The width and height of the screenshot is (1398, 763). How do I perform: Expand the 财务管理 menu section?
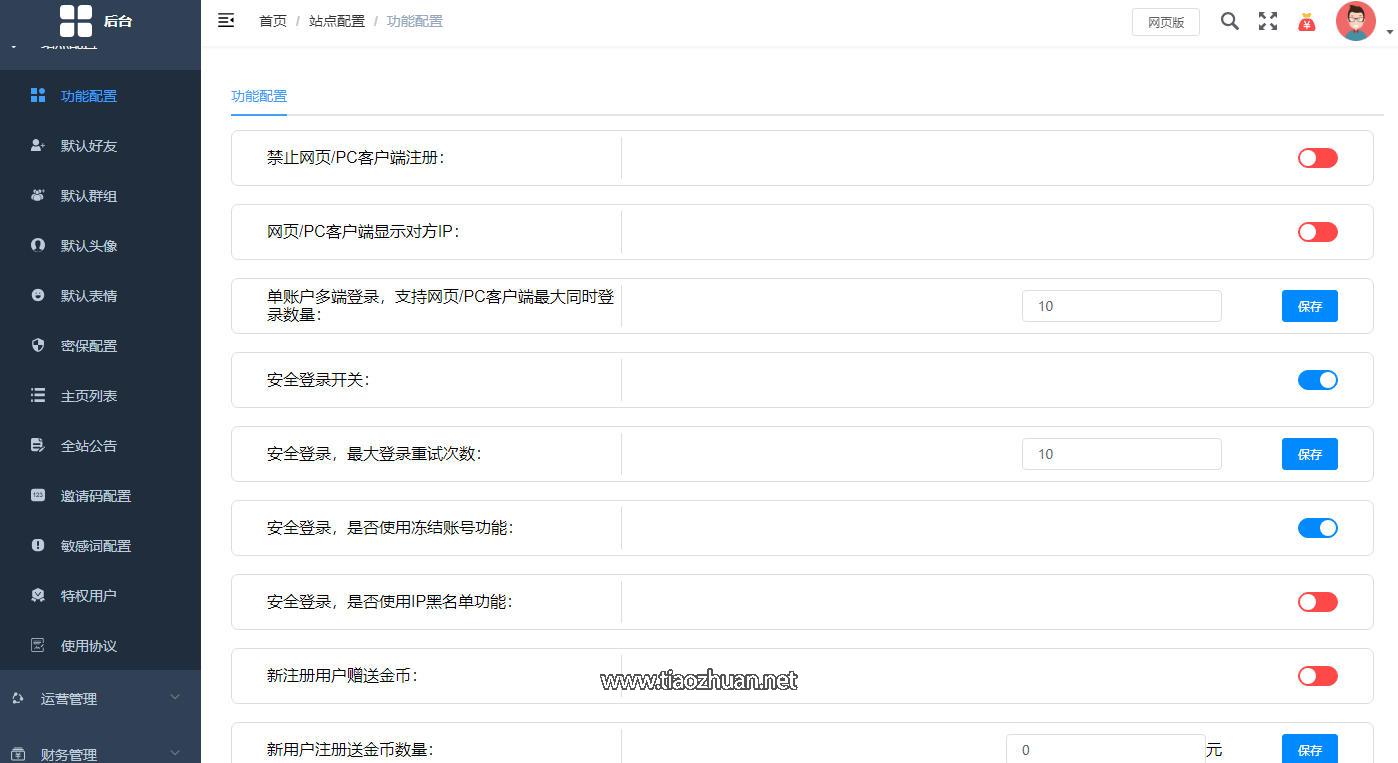coord(100,753)
